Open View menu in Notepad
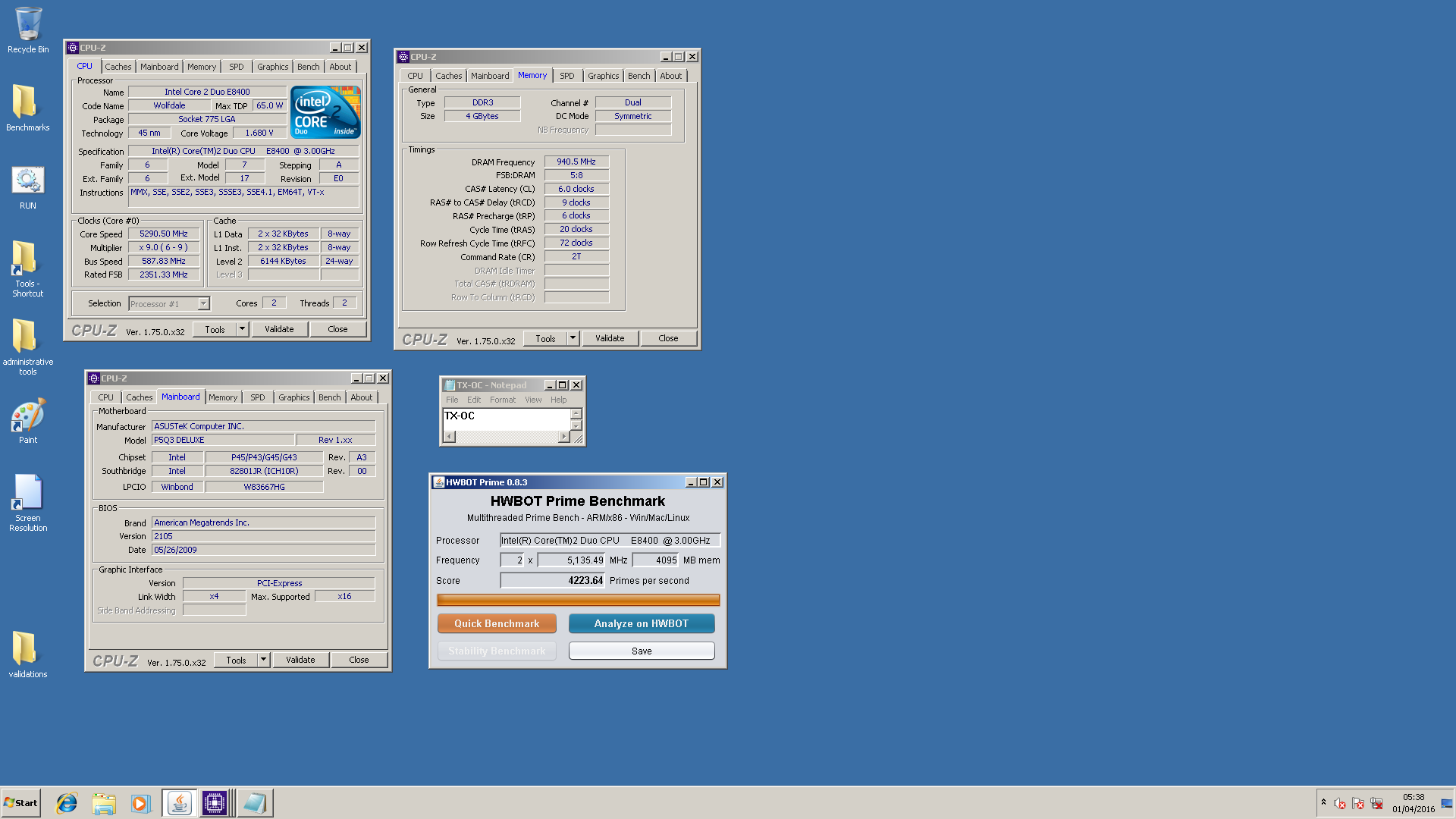 click(x=533, y=400)
